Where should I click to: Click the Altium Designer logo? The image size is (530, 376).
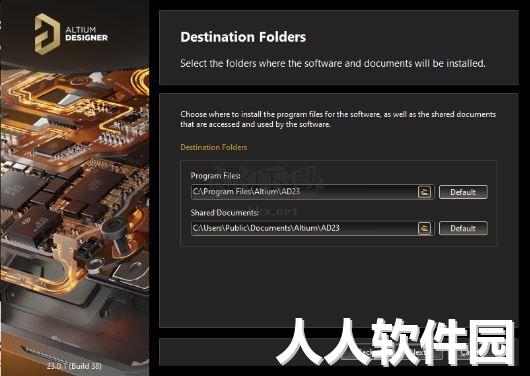[47, 34]
